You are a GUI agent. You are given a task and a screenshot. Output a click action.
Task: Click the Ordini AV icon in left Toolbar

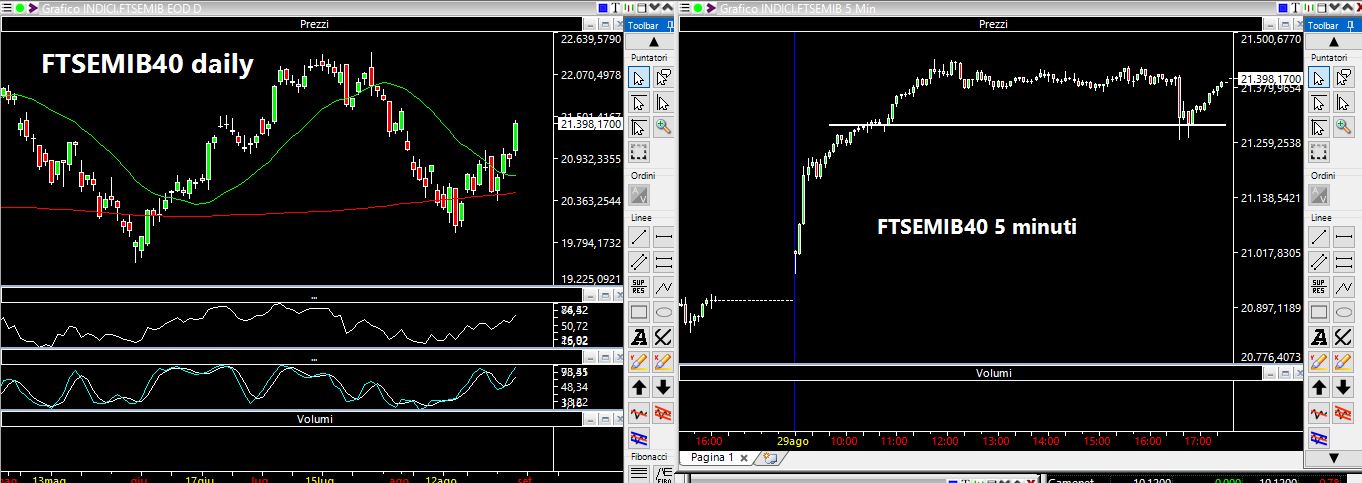pos(639,196)
